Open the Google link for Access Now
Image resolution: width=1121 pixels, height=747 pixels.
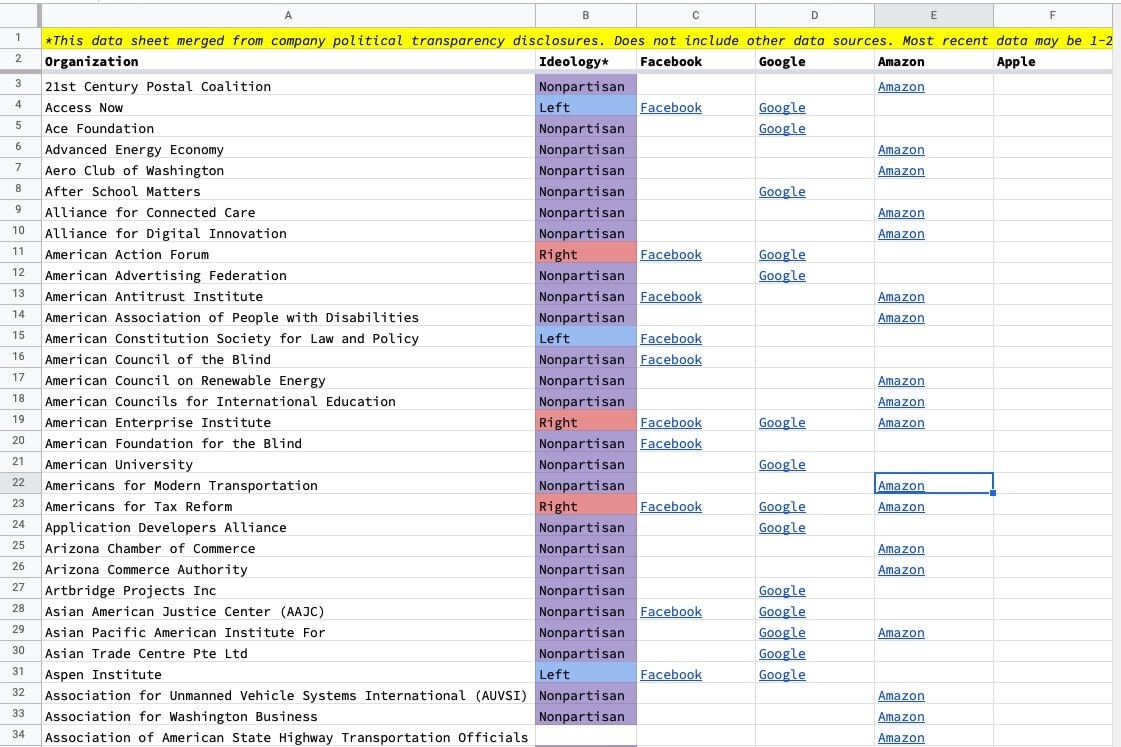[782, 107]
